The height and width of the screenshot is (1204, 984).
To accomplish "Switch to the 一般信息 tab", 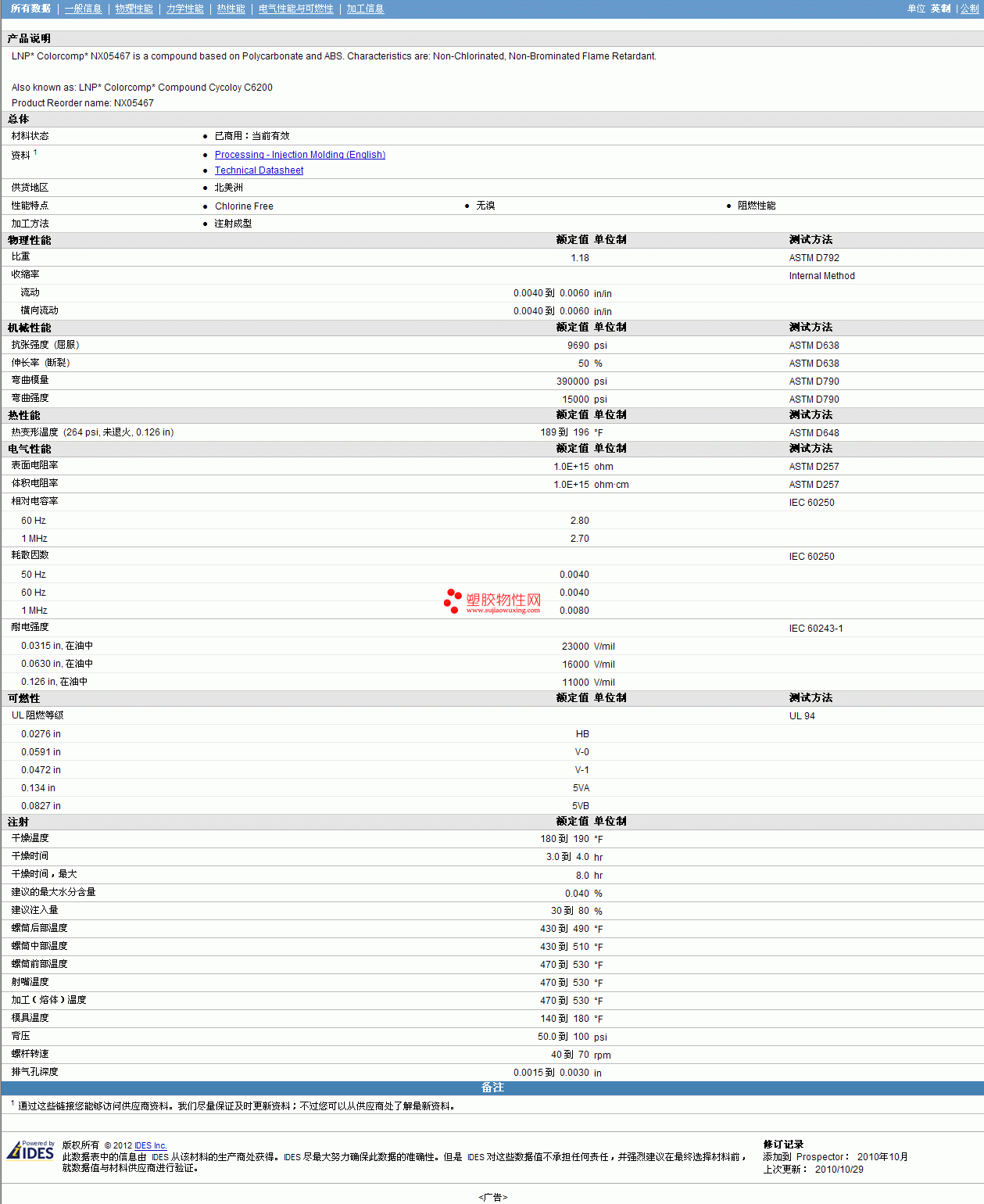I will pos(83,9).
